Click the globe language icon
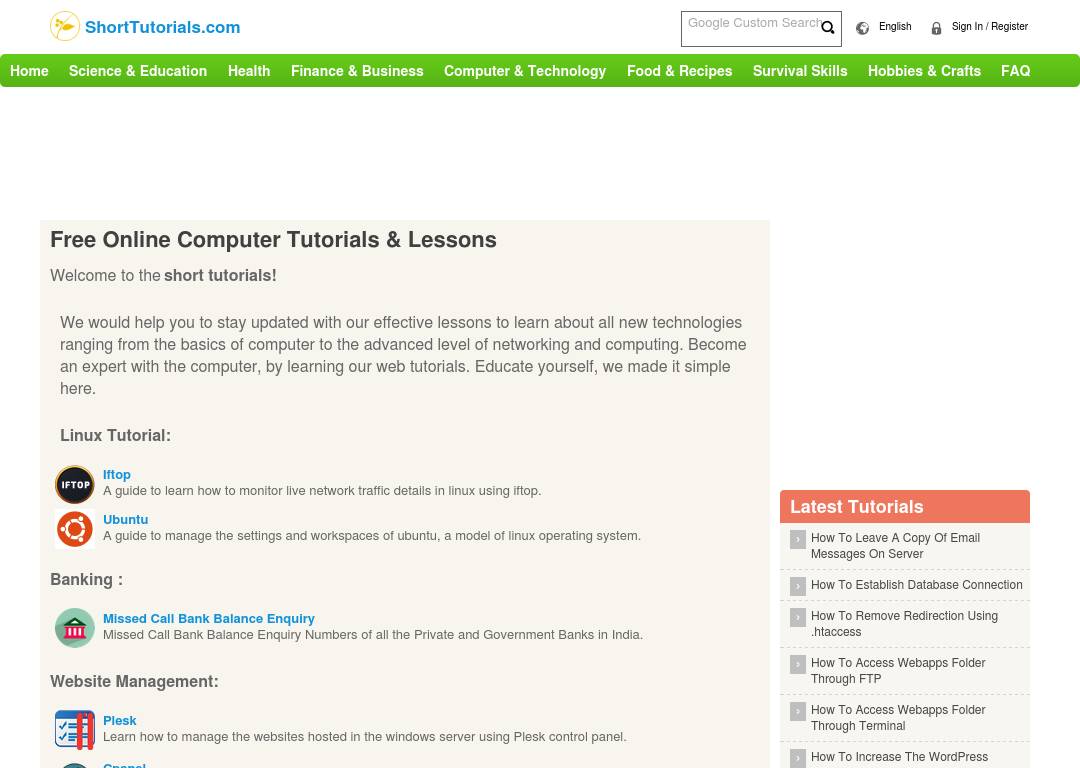The width and height of the screenshot is (1080, 768). [x=862, y=28]
